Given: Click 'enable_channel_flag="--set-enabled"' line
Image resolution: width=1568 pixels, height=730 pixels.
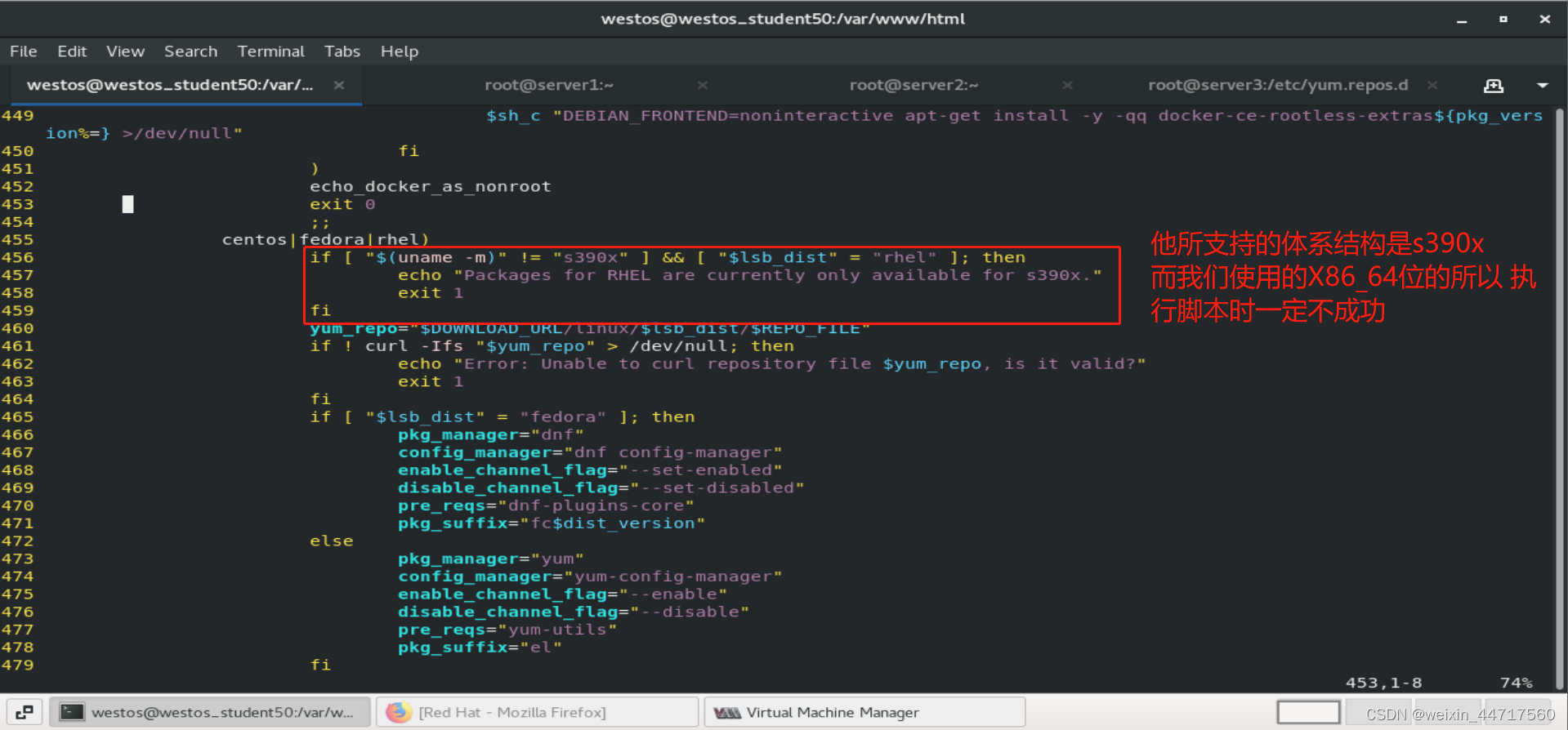Looking at the screenshot, I should pos(591,471).
